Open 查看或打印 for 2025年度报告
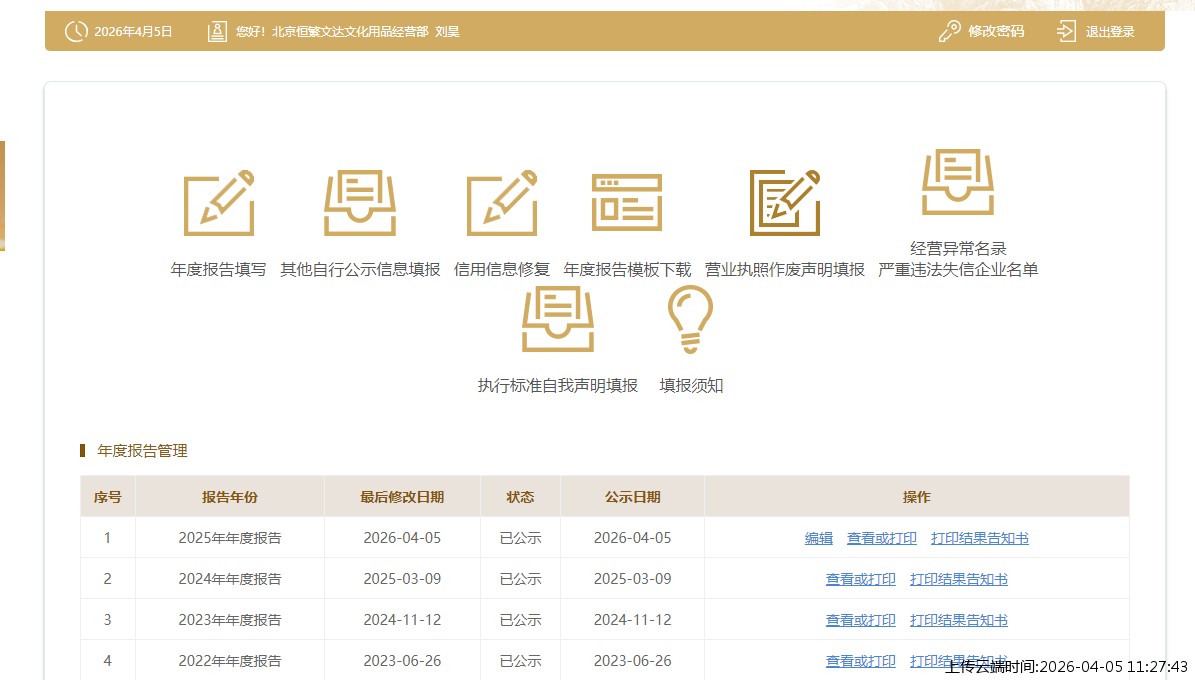Viewport: 1195px width, 680px height. click(x=882, y=538)
